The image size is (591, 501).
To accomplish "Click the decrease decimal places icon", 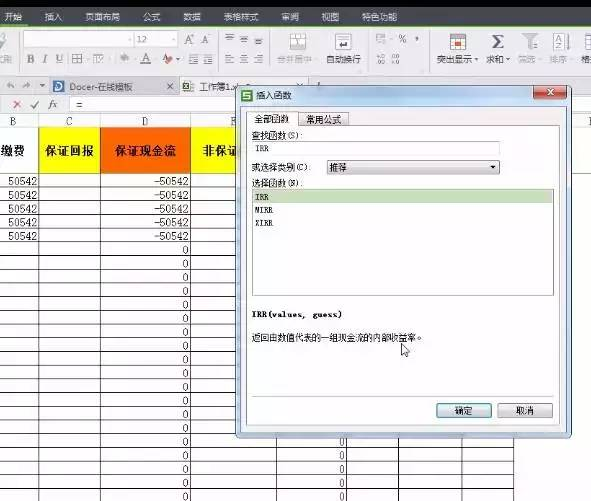I will [x=395, y=58].
